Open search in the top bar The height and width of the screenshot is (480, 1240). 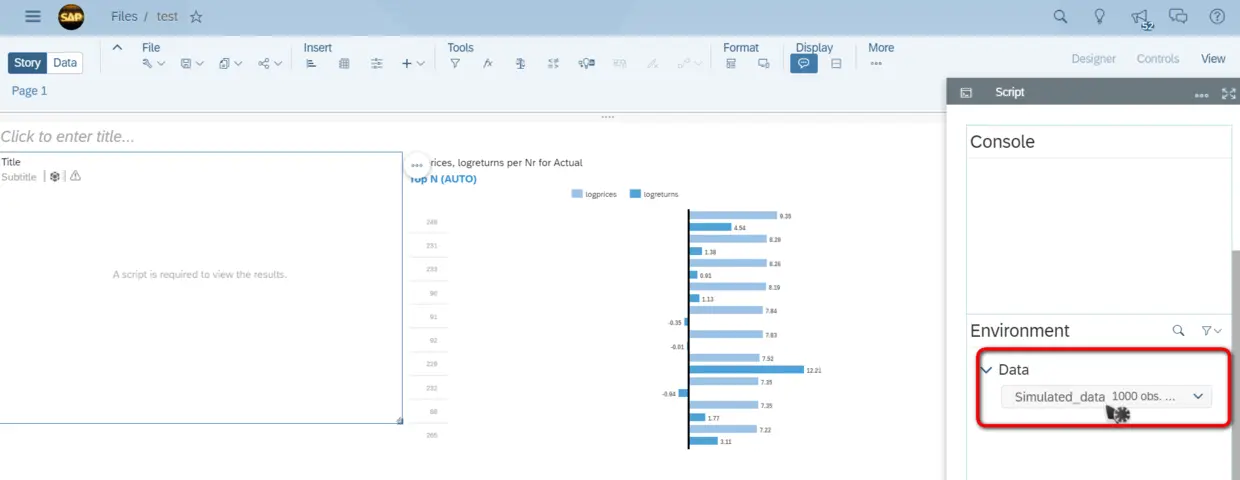pyautogui.click(x=1061, y=16)
